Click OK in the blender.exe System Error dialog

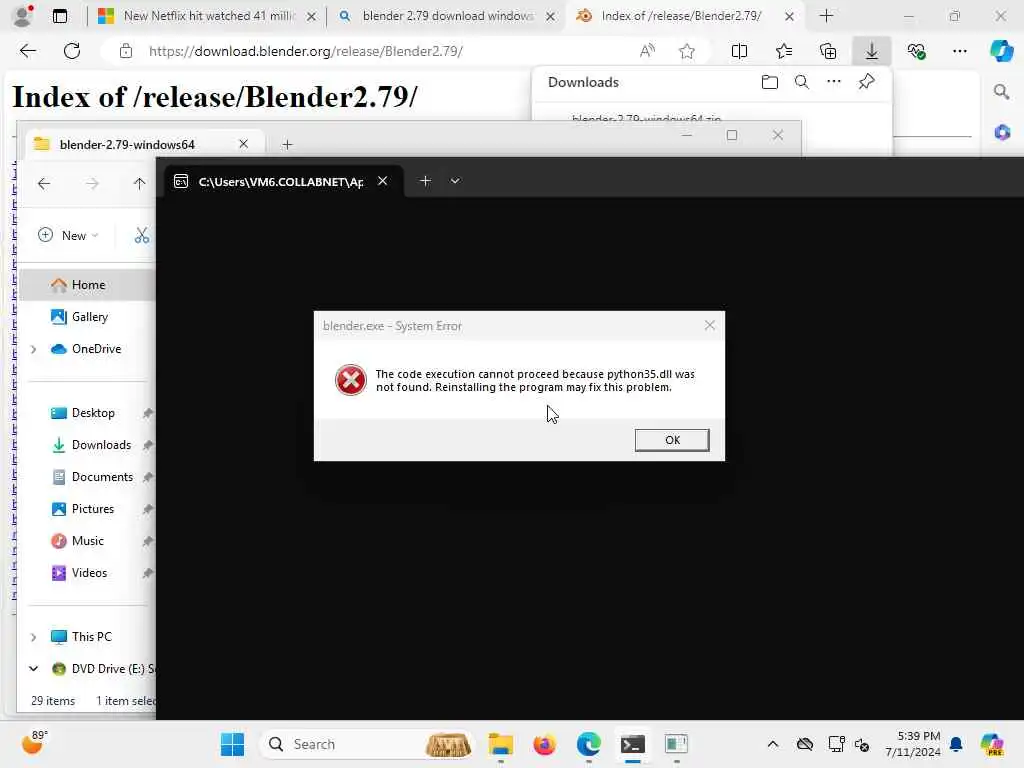(671, 440)
